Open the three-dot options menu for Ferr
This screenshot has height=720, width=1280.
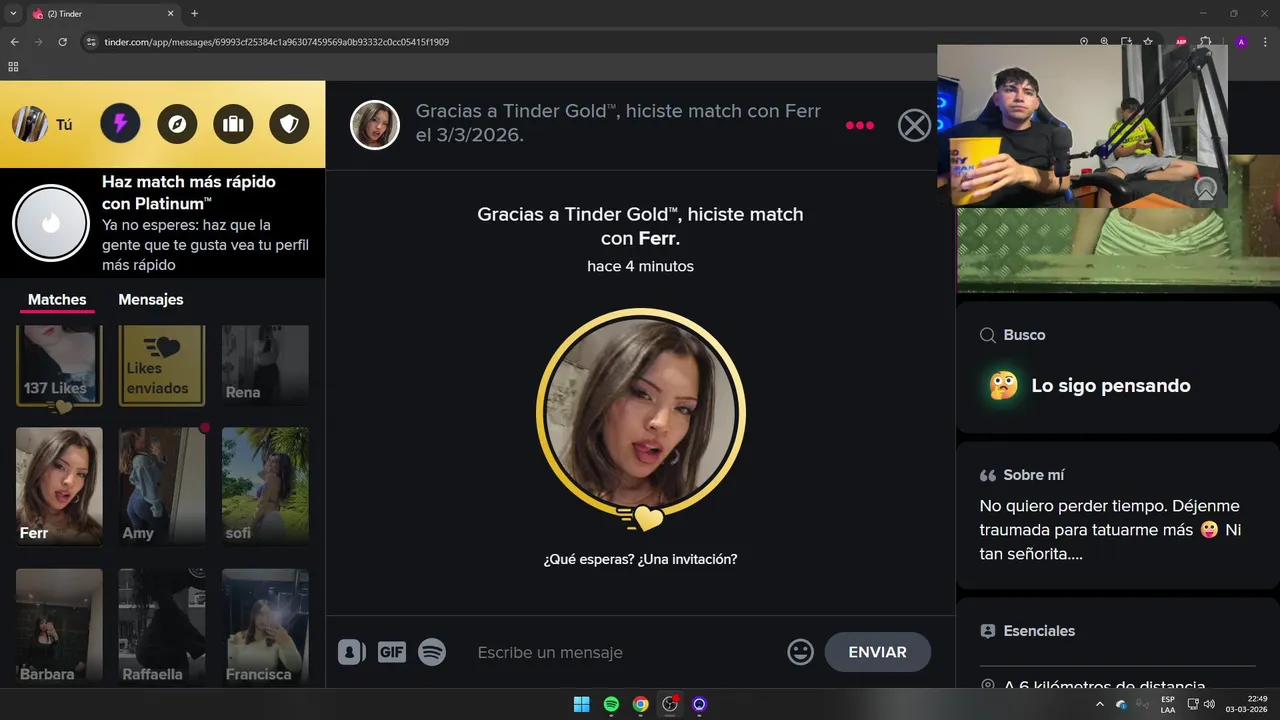pyautogui.click(x=859, y=125)
